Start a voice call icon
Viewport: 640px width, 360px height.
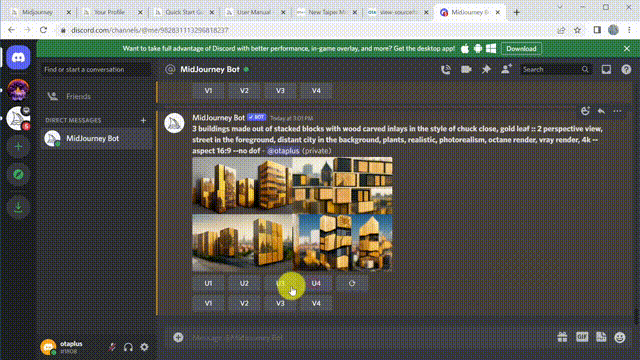coord(446,69)
